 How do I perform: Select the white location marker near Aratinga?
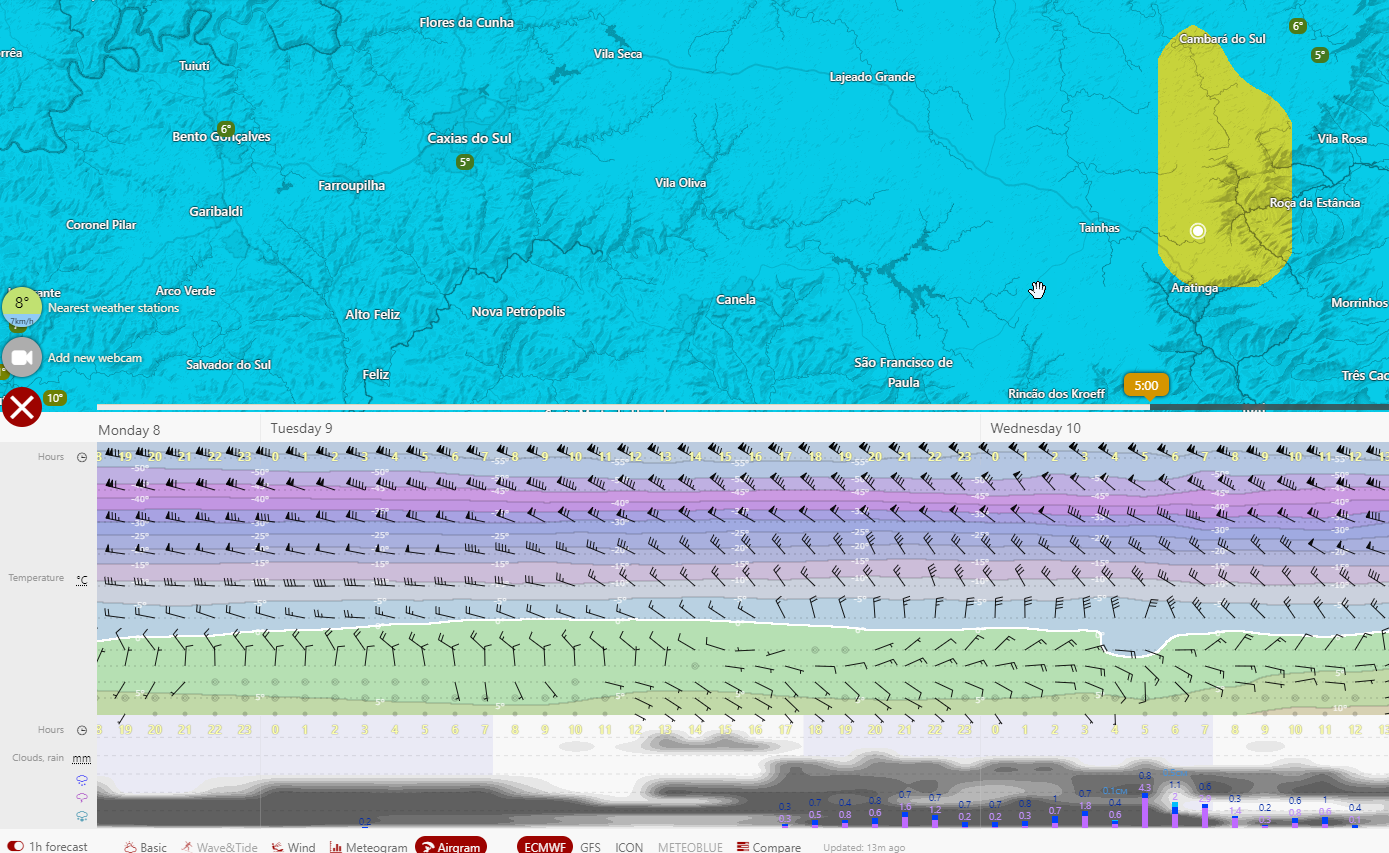click(1198, 231)
